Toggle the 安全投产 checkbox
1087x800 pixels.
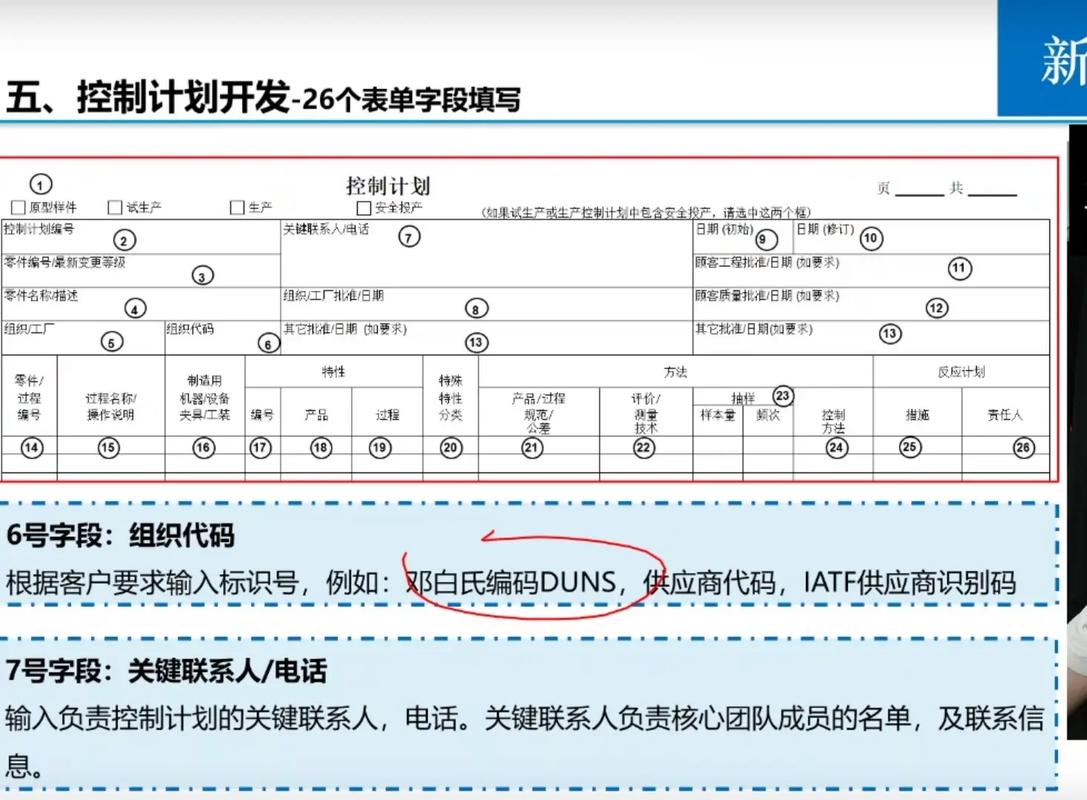point(362,207)
